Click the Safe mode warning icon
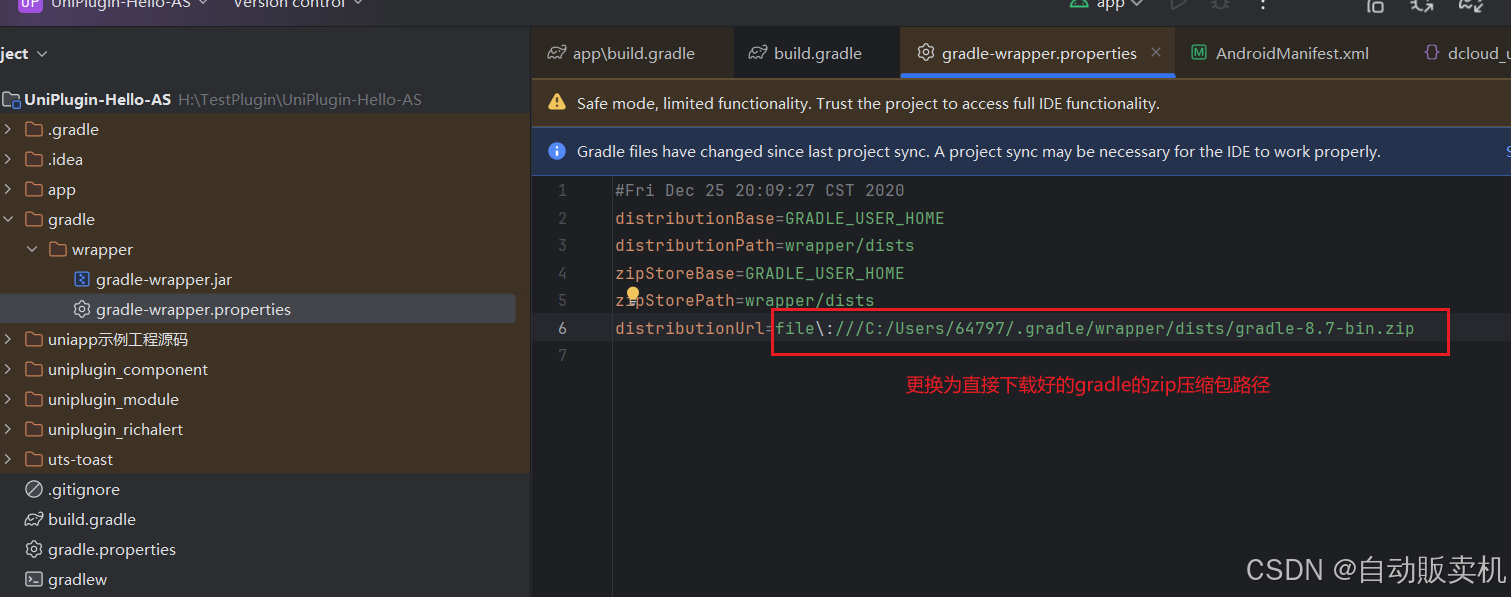Image resolution: width=1511 pixels, height=597 pixels. [557, 103]
